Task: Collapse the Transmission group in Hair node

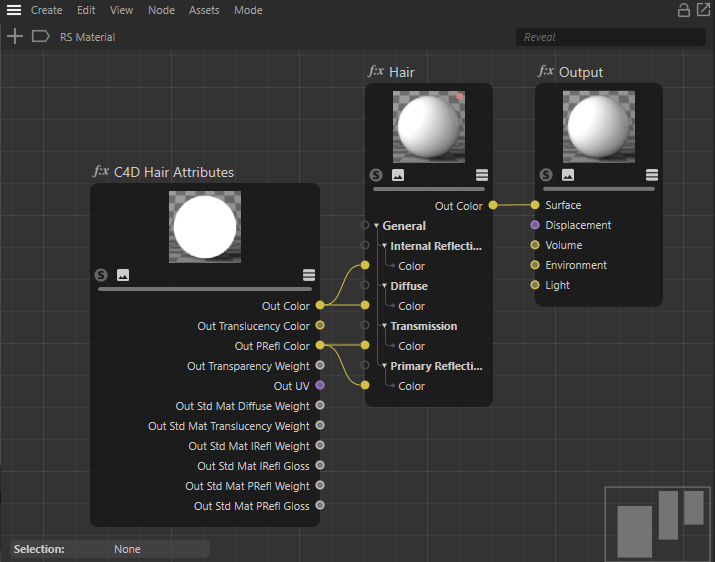Action: (384, 326)
